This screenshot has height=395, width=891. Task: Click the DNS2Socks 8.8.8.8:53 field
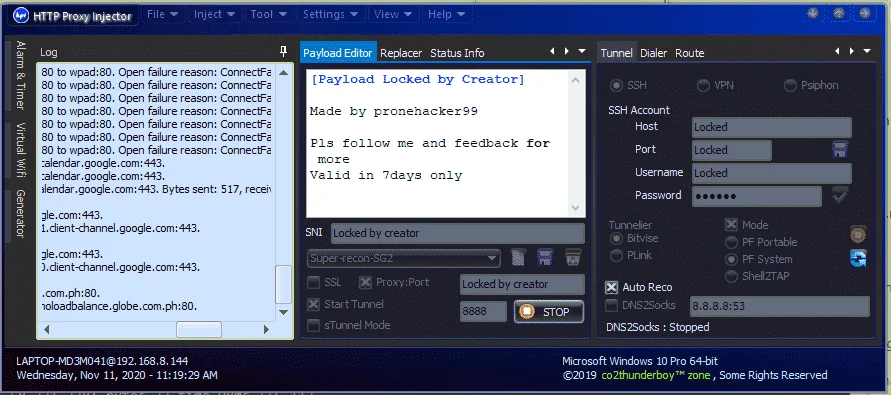click(x=780, y=306)
